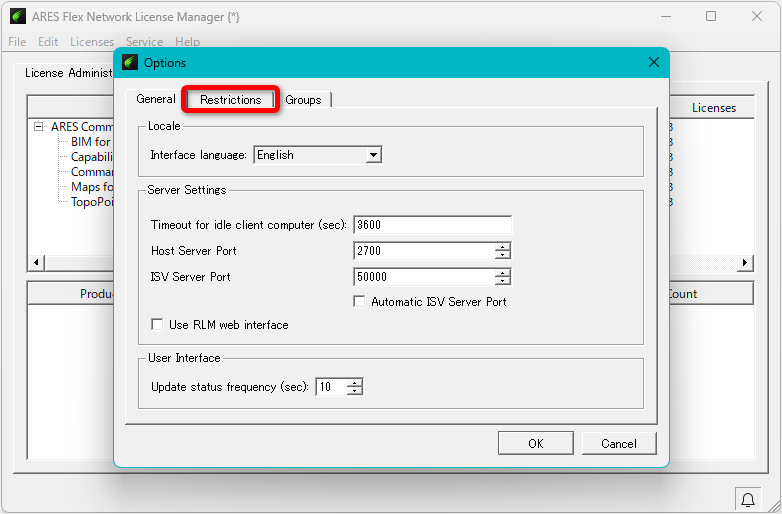Confirm the options with OK
Screen dimensions: 782x514
click(x=536, y=443)
